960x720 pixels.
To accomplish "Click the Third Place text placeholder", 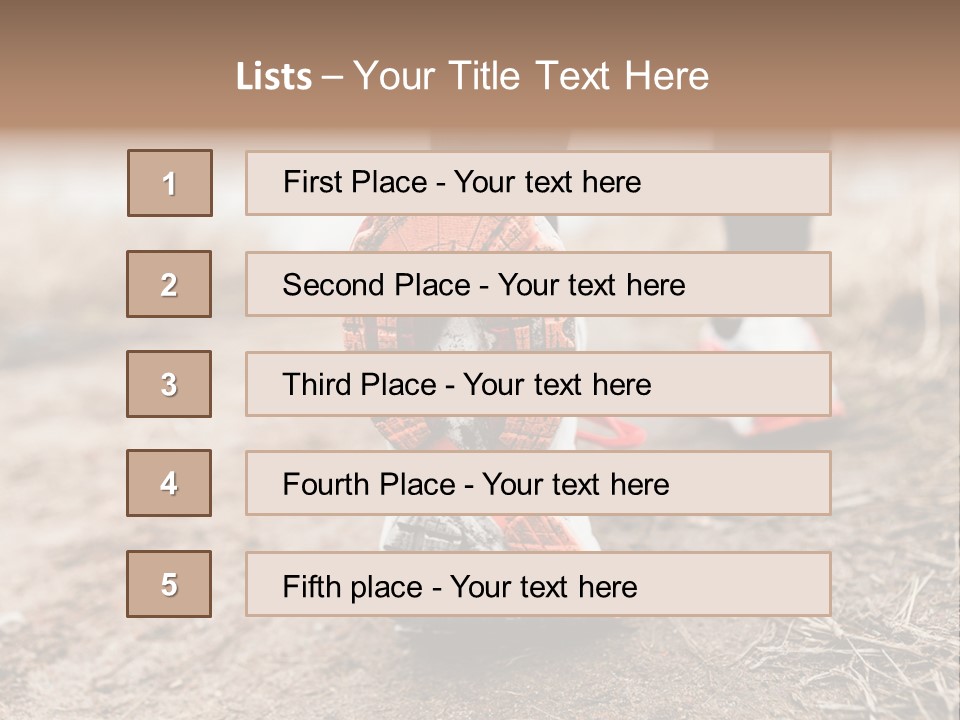I will tap(537, 384).
